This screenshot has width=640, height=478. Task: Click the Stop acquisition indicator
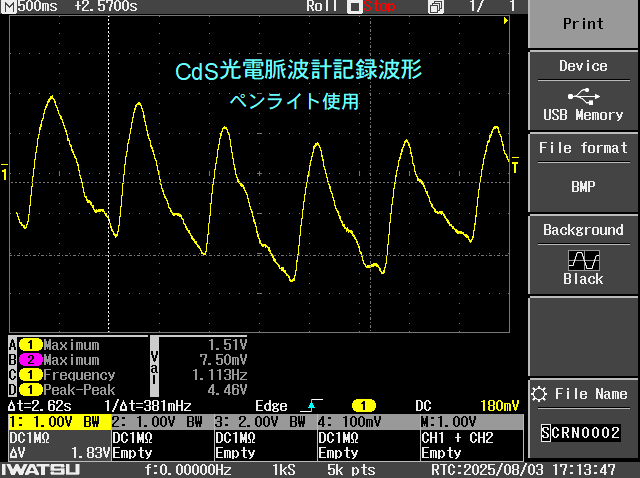[x=371, y=7]
